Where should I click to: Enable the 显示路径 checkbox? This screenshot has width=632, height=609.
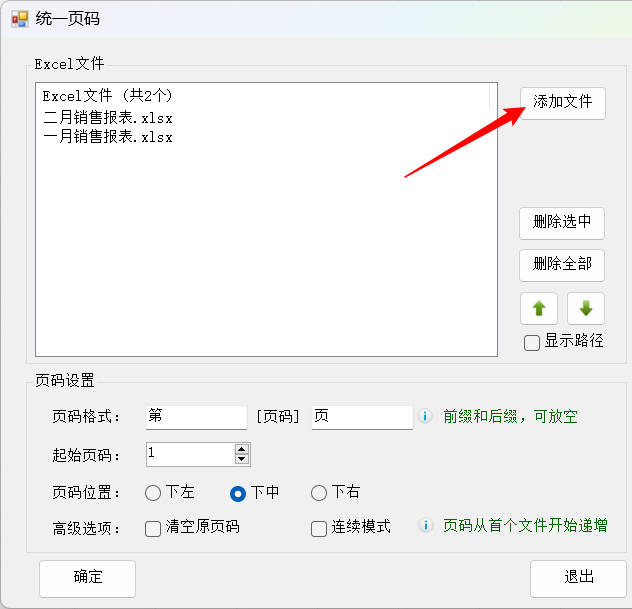click(x=532, y=343)
